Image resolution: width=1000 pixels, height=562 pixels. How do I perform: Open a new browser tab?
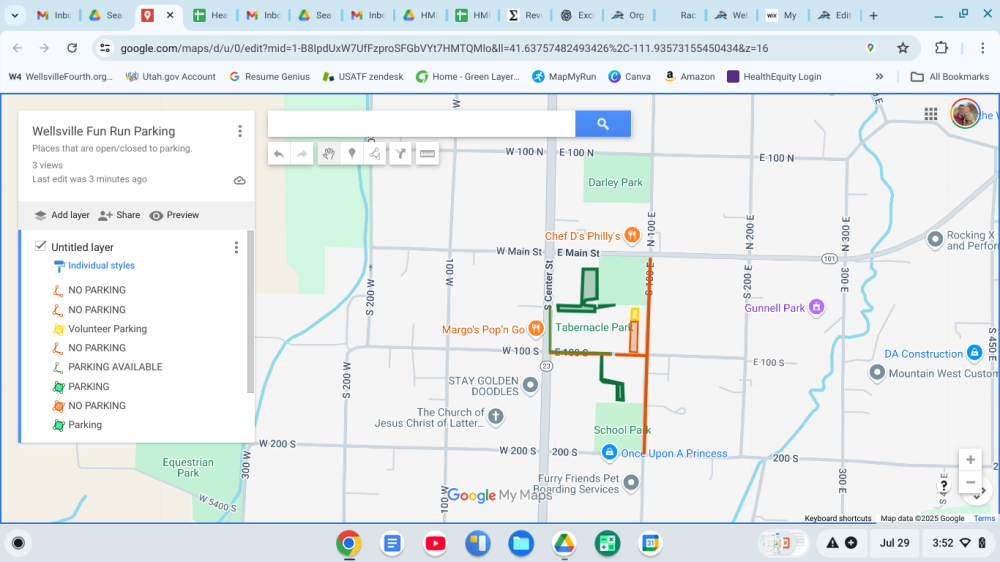pyautogui.click(x=873, y=15)
